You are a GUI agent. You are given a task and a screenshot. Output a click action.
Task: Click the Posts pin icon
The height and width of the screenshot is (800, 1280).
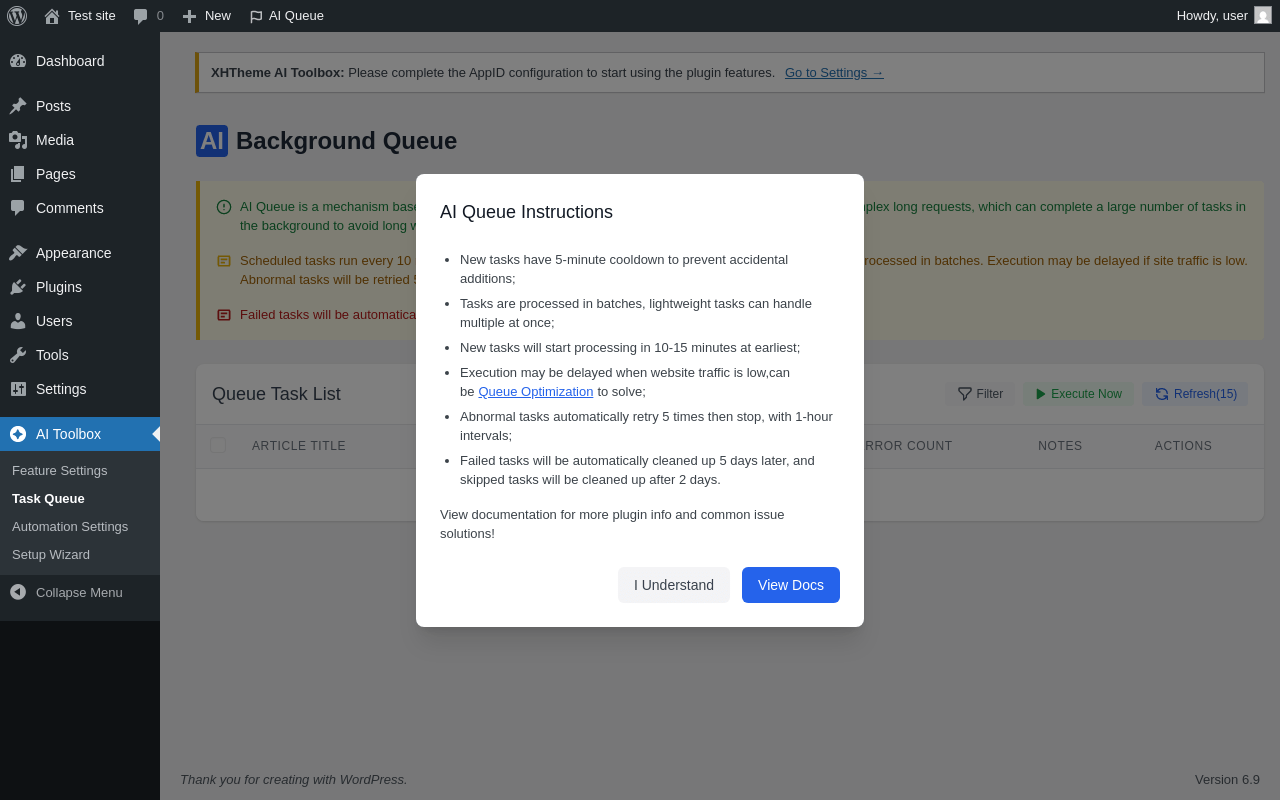pyautogui.click(x=18, y=106)
